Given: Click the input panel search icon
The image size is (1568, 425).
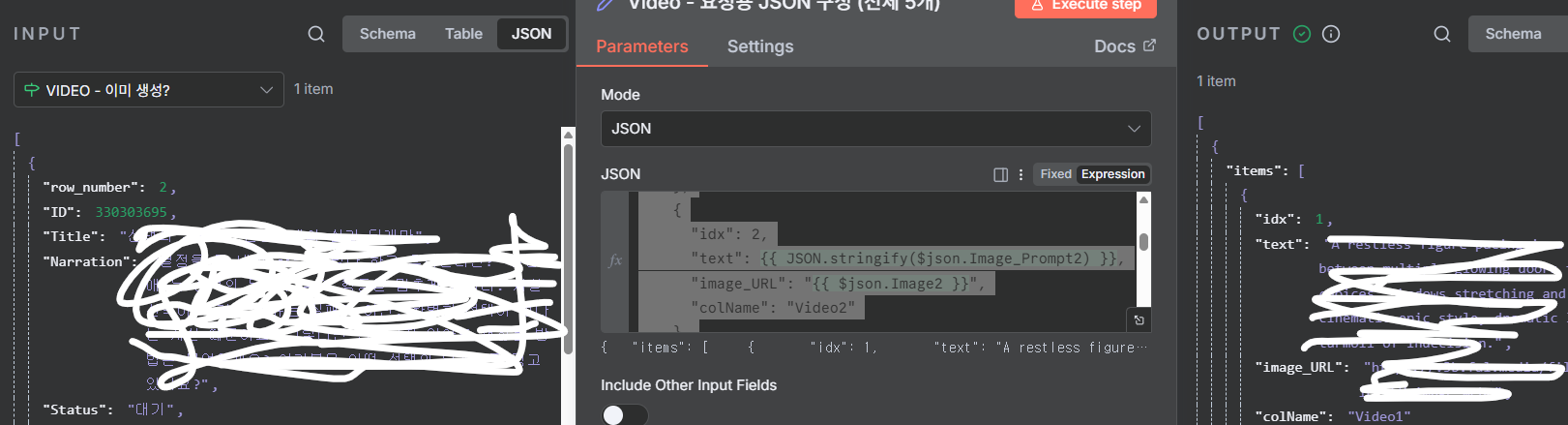Looking at the screenshot, I should (316, 34).
